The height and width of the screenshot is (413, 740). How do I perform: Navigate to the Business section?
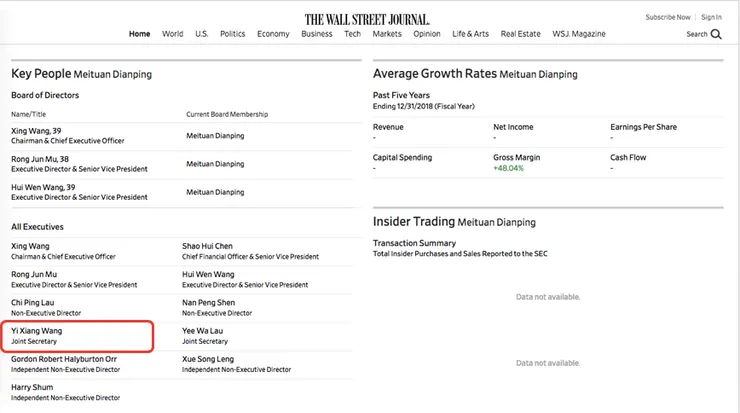click(316, 34)
